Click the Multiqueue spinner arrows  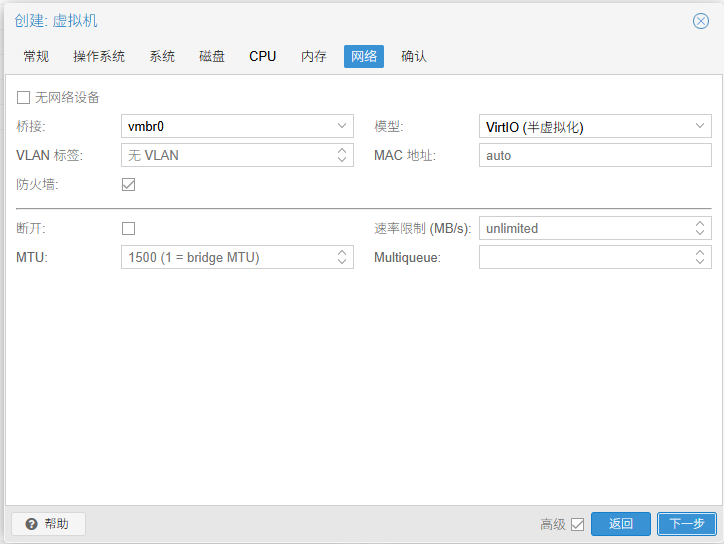pyautogui.click(x=700, y=257)
